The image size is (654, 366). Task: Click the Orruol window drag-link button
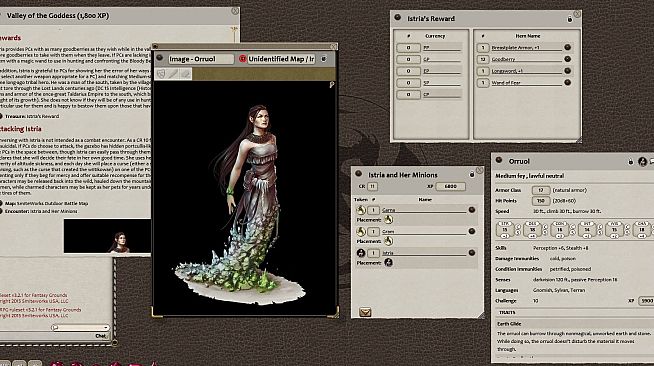[x=499, y=160]
